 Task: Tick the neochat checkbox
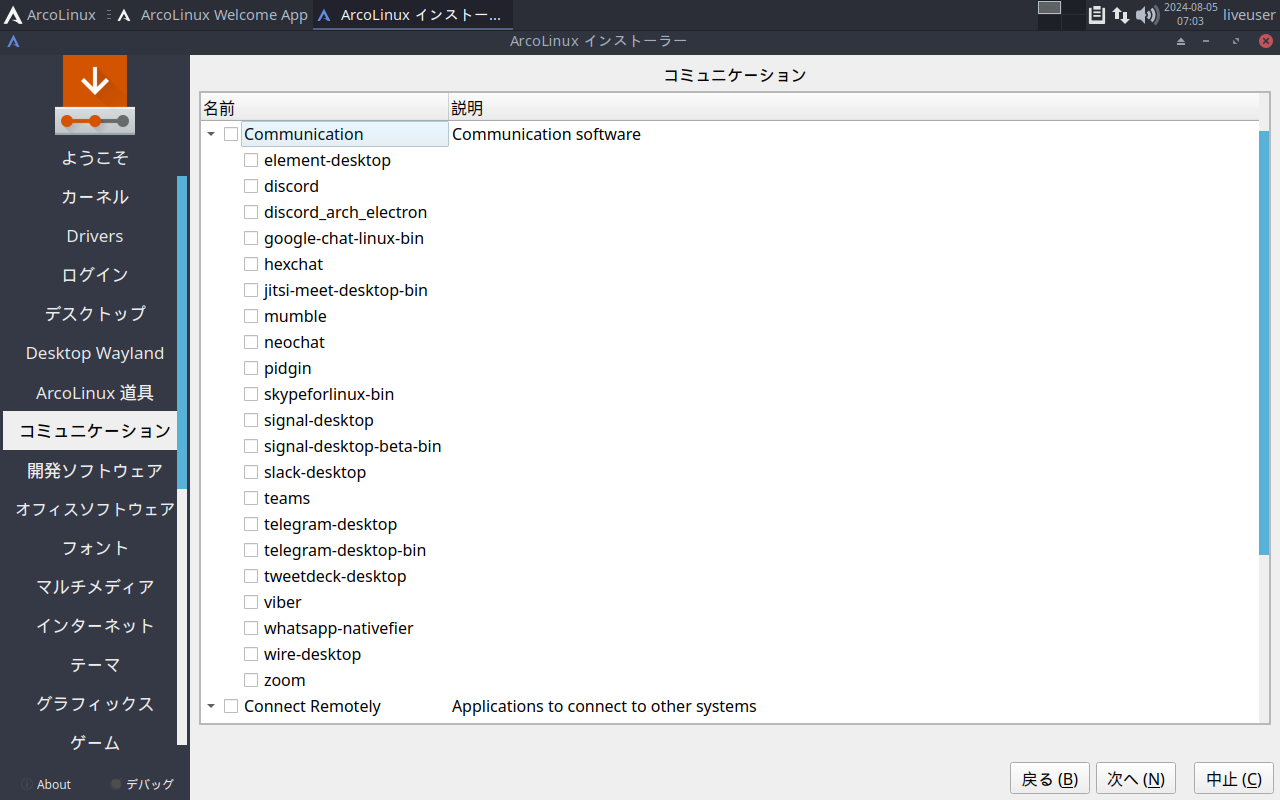tap(251, 342)
